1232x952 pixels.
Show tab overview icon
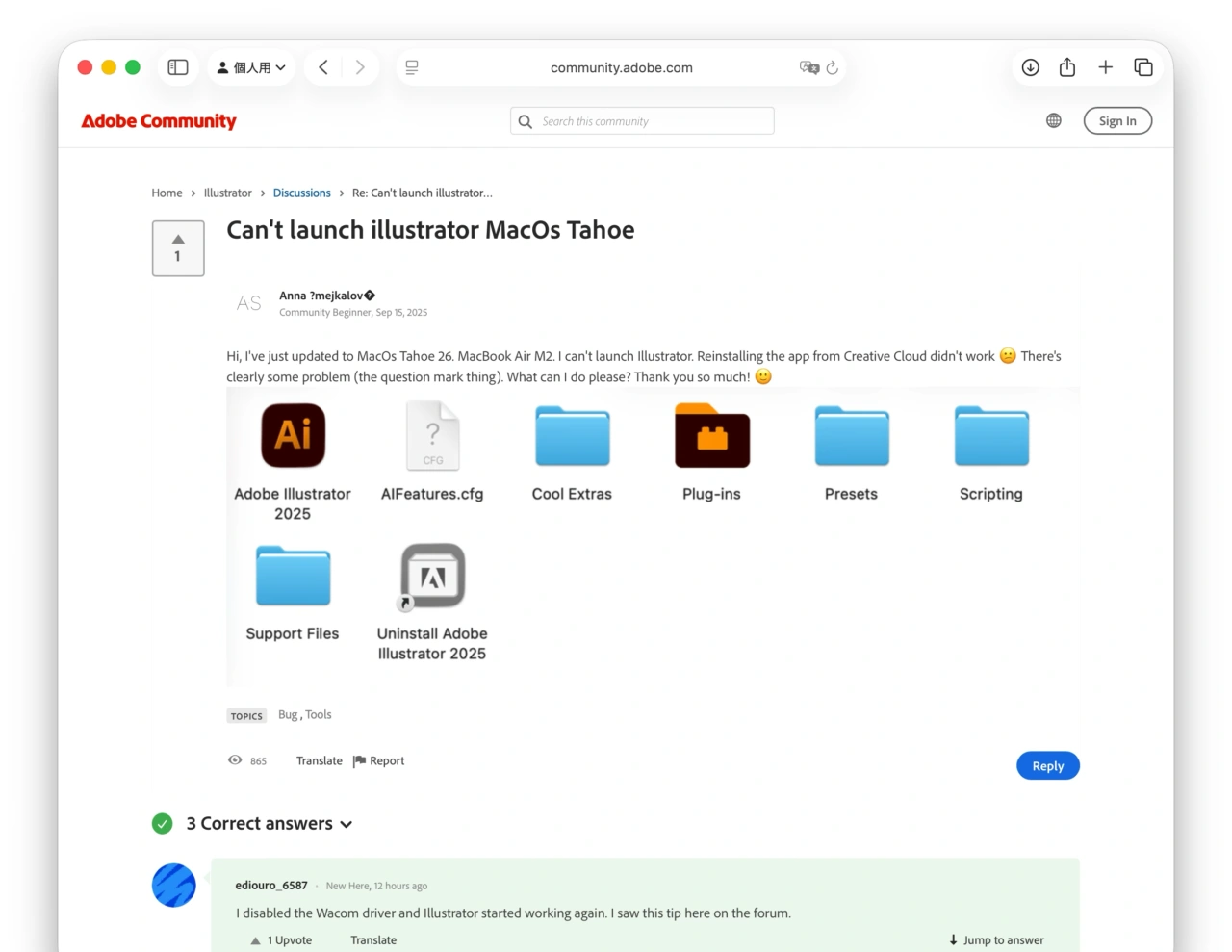pyautogui.click(x=1143, y=67)
